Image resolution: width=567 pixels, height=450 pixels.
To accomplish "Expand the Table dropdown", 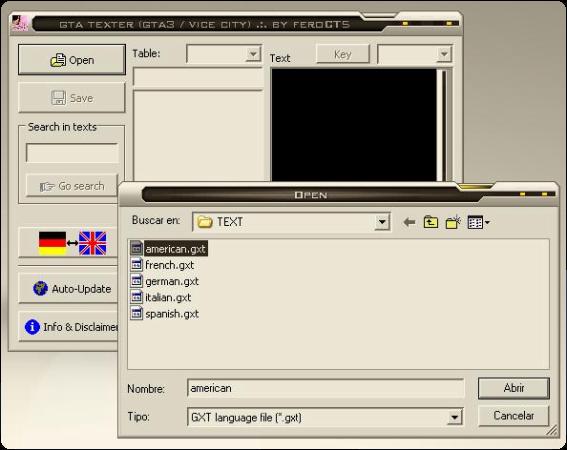I will 253,54.
